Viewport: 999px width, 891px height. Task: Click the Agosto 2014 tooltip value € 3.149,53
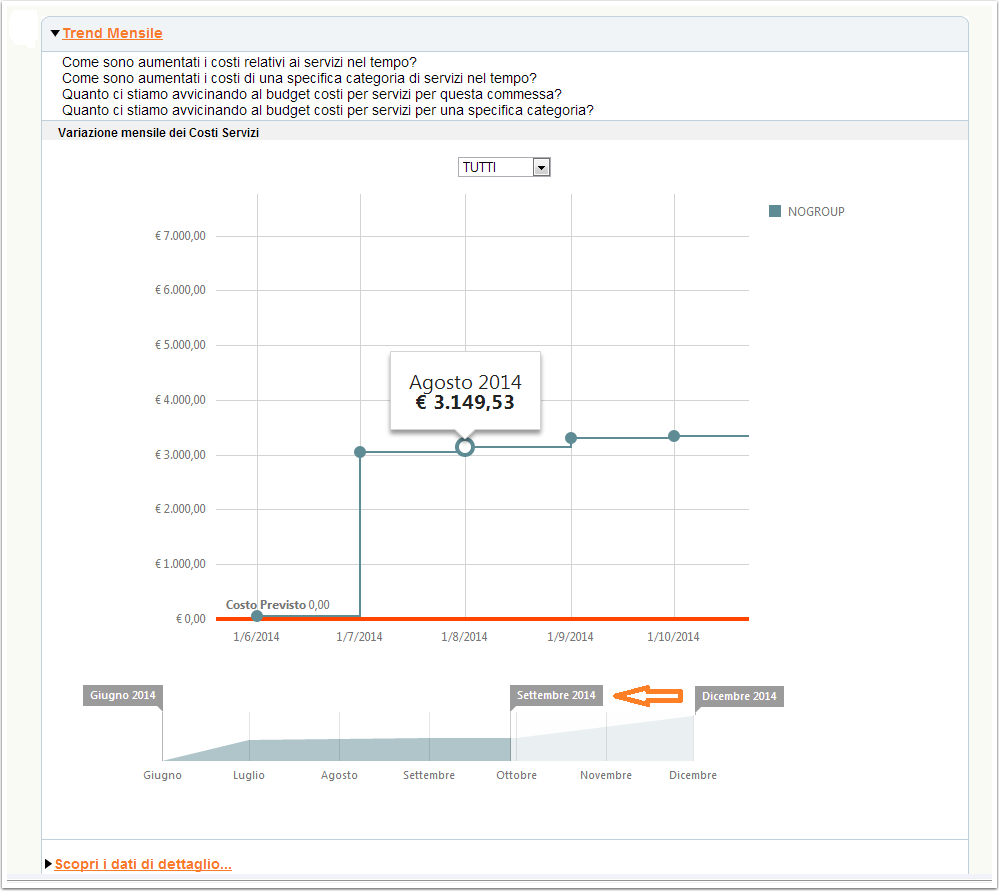pos(465,402)
